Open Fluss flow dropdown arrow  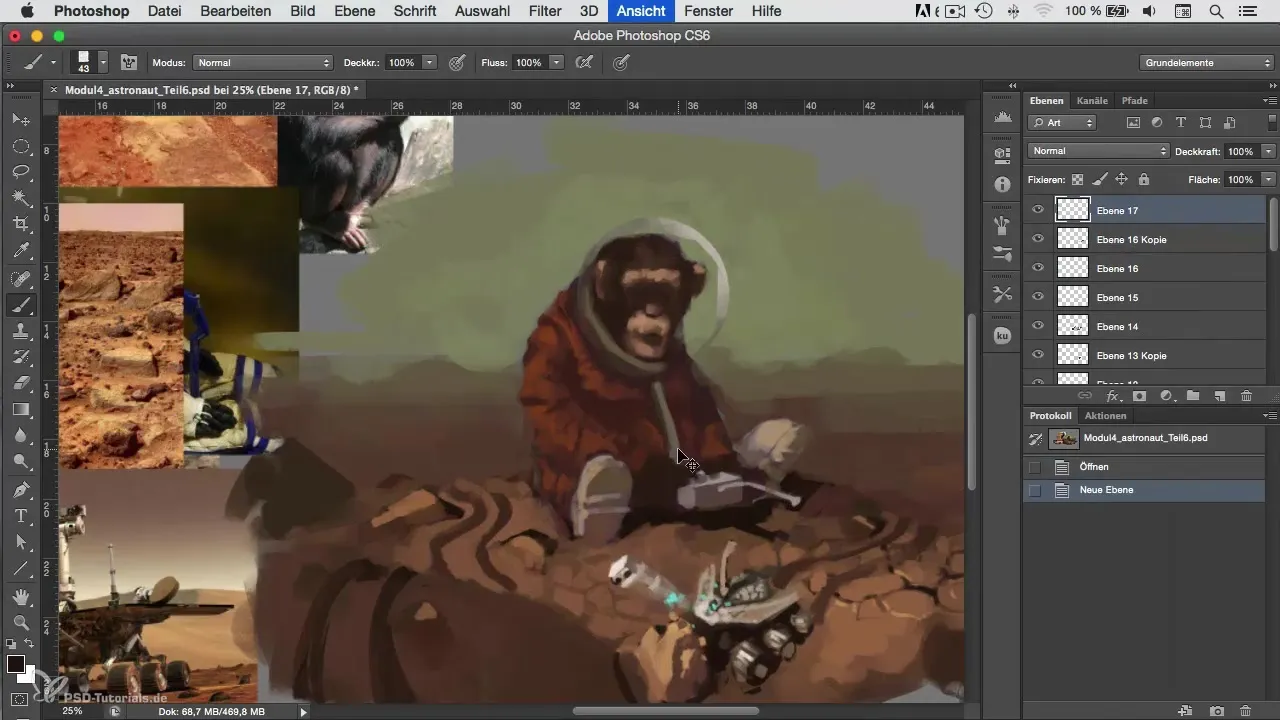coord(556,62)
